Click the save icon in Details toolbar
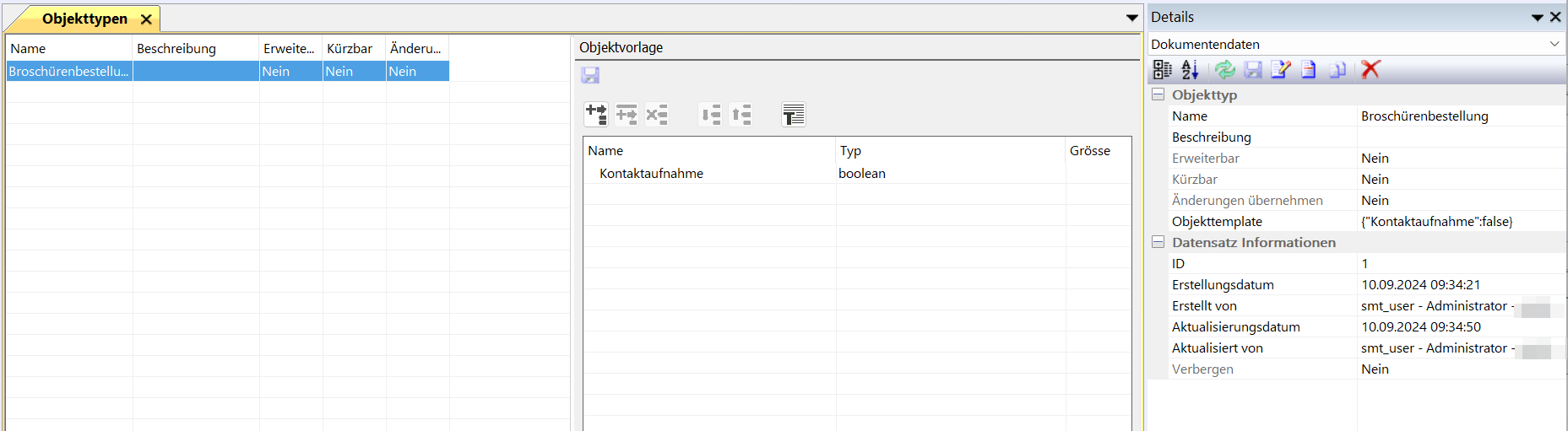 [x=1253, y=70]
